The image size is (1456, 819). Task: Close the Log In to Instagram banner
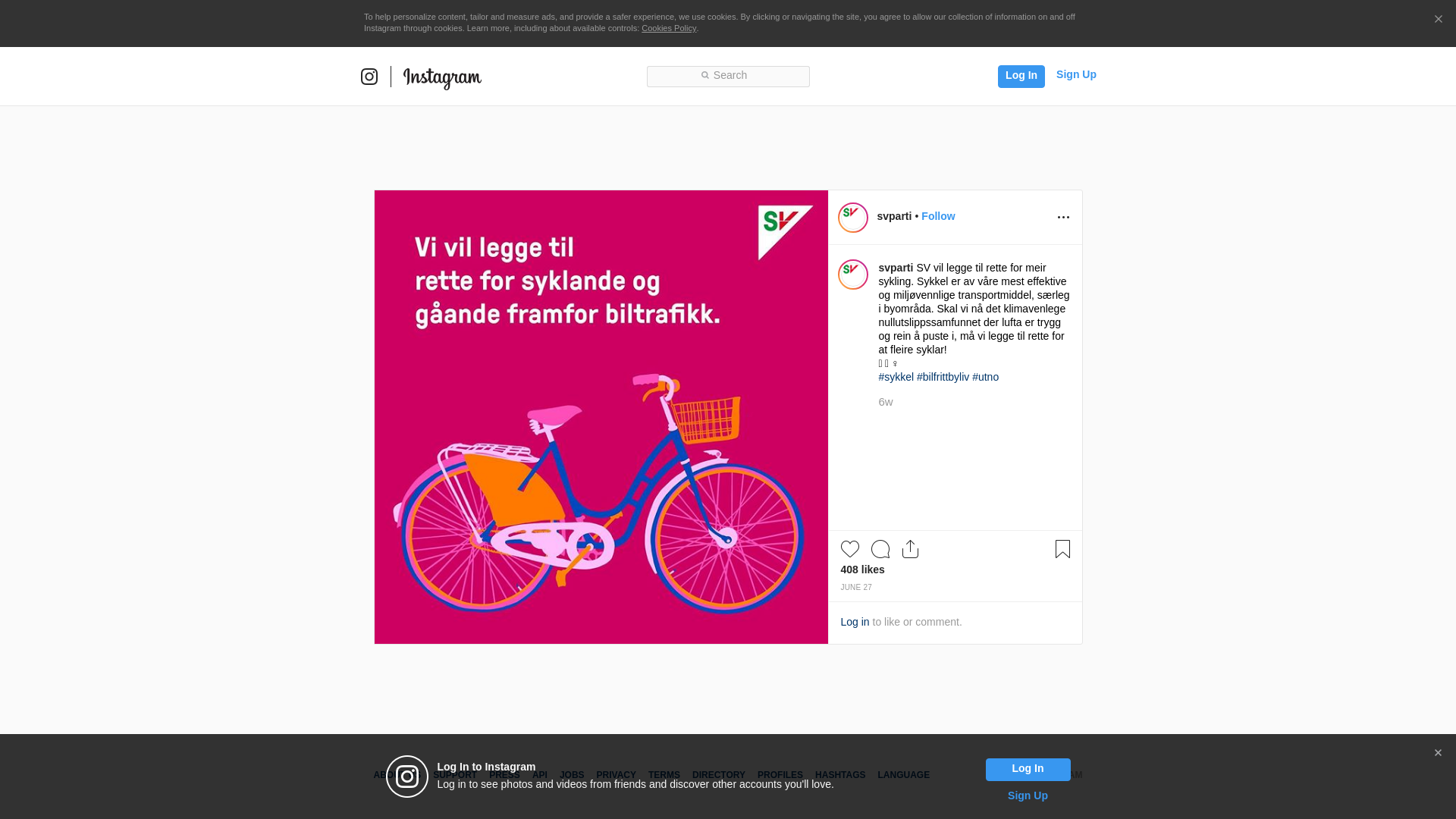1437,753
